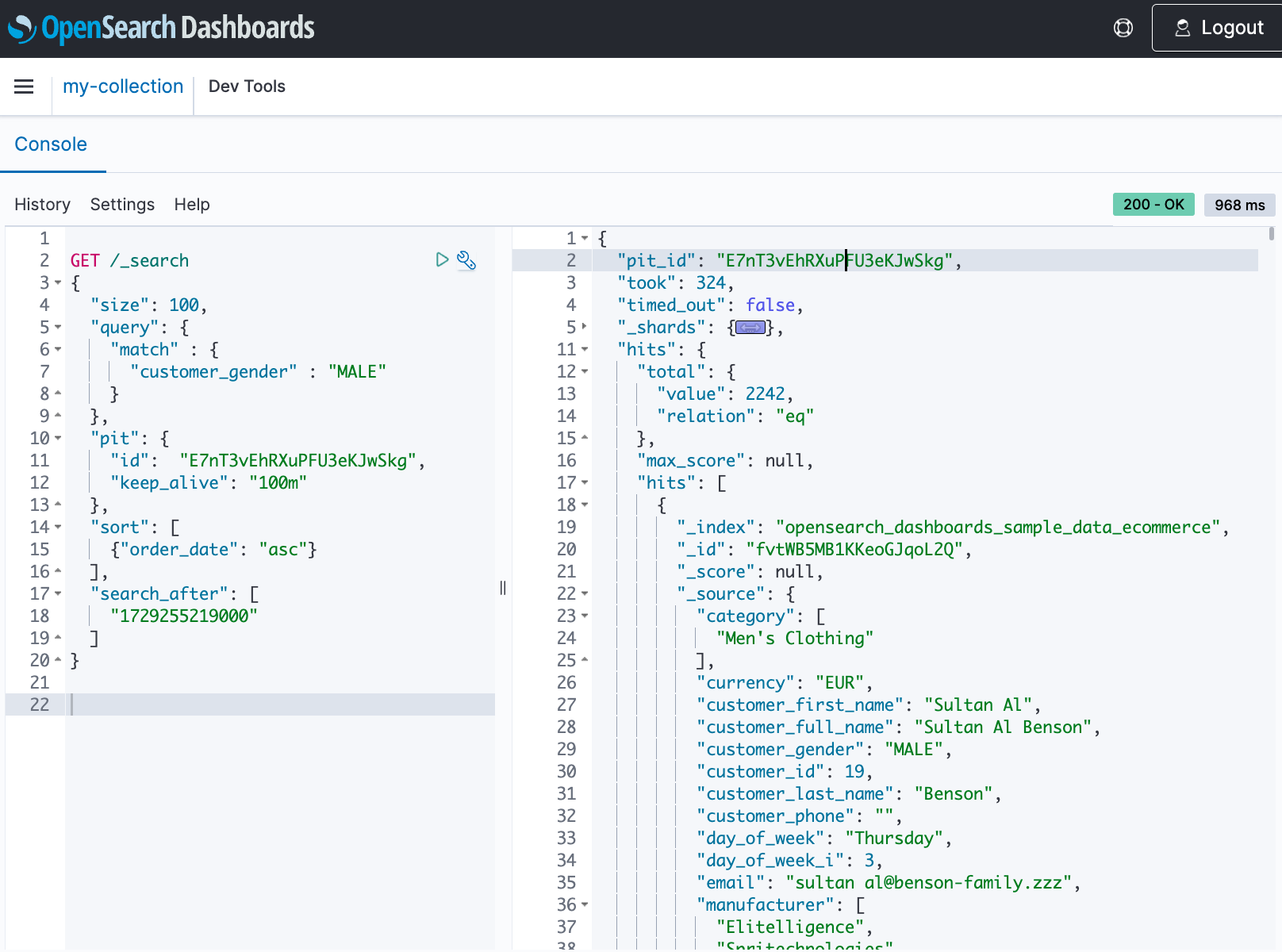Open the History menu item
Screen dimensions: 1282x952
click(x=42, y=205)
